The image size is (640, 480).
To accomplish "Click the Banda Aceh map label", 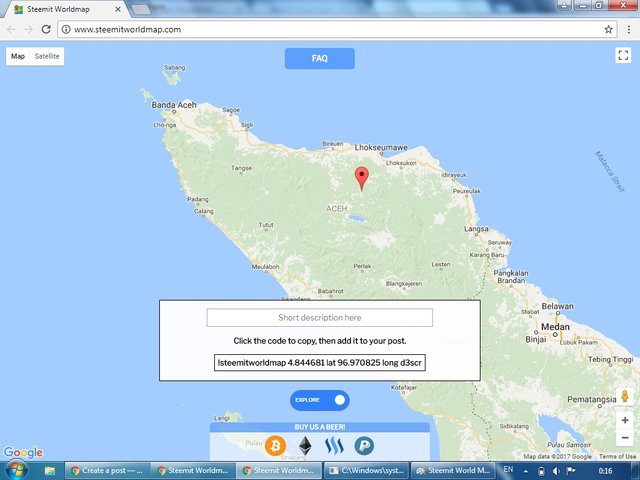I will click(x=174, y=105).
